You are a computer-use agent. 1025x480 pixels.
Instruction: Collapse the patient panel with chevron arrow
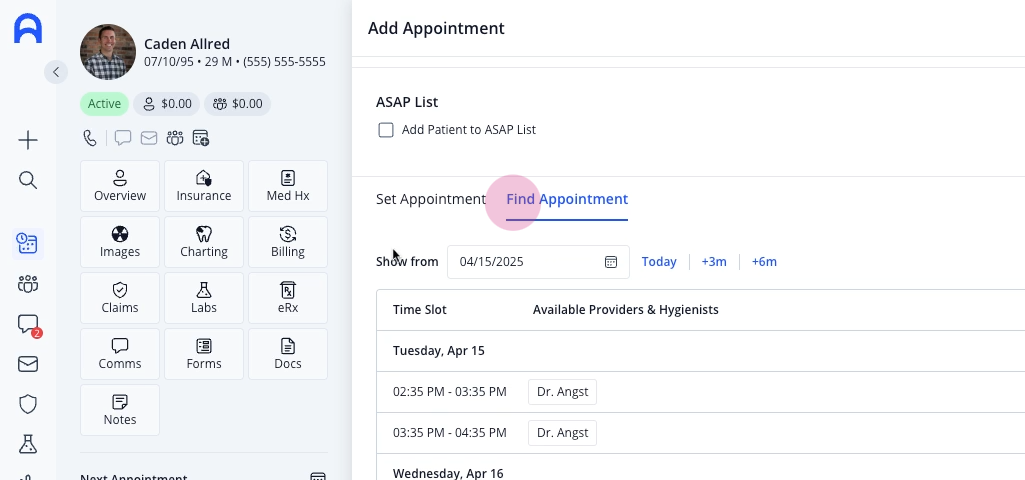[56, 72]
